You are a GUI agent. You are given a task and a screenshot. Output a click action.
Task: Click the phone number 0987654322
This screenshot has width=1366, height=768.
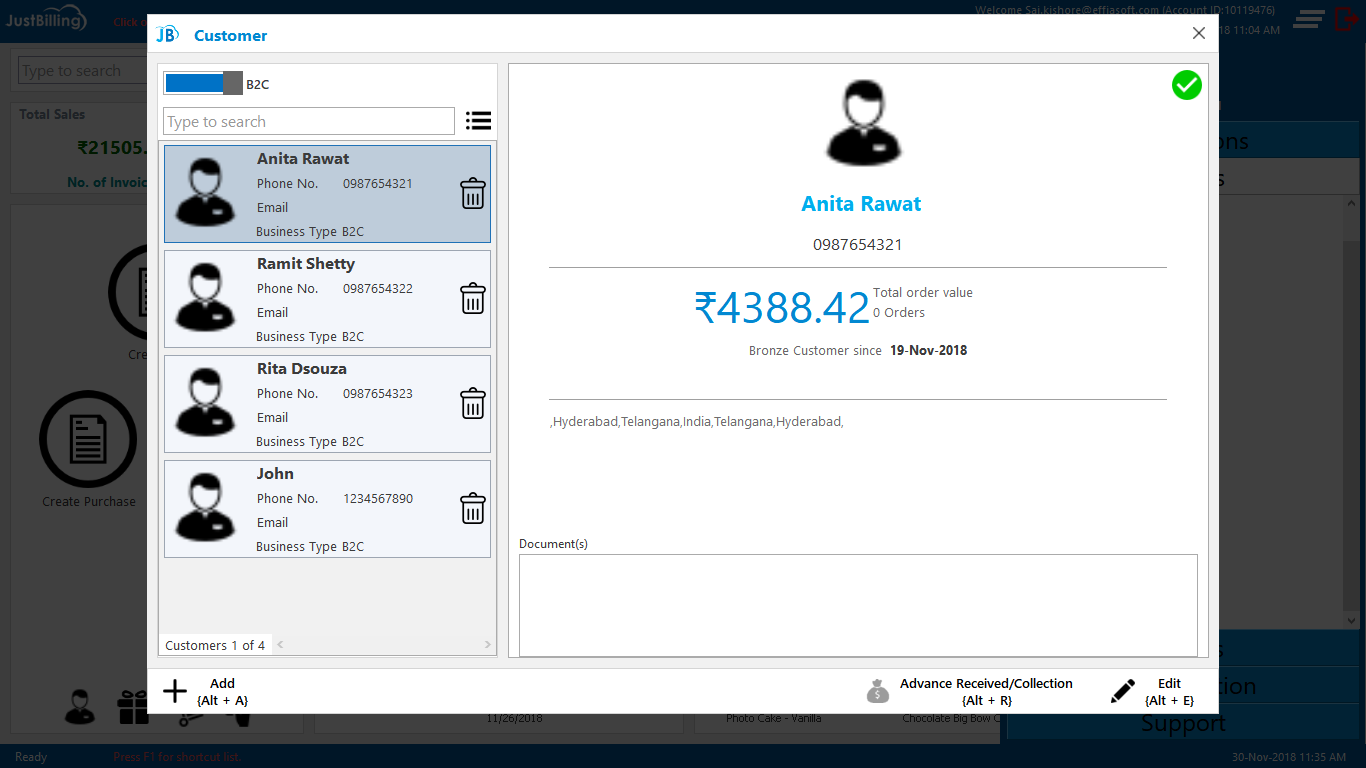point(378,288)
